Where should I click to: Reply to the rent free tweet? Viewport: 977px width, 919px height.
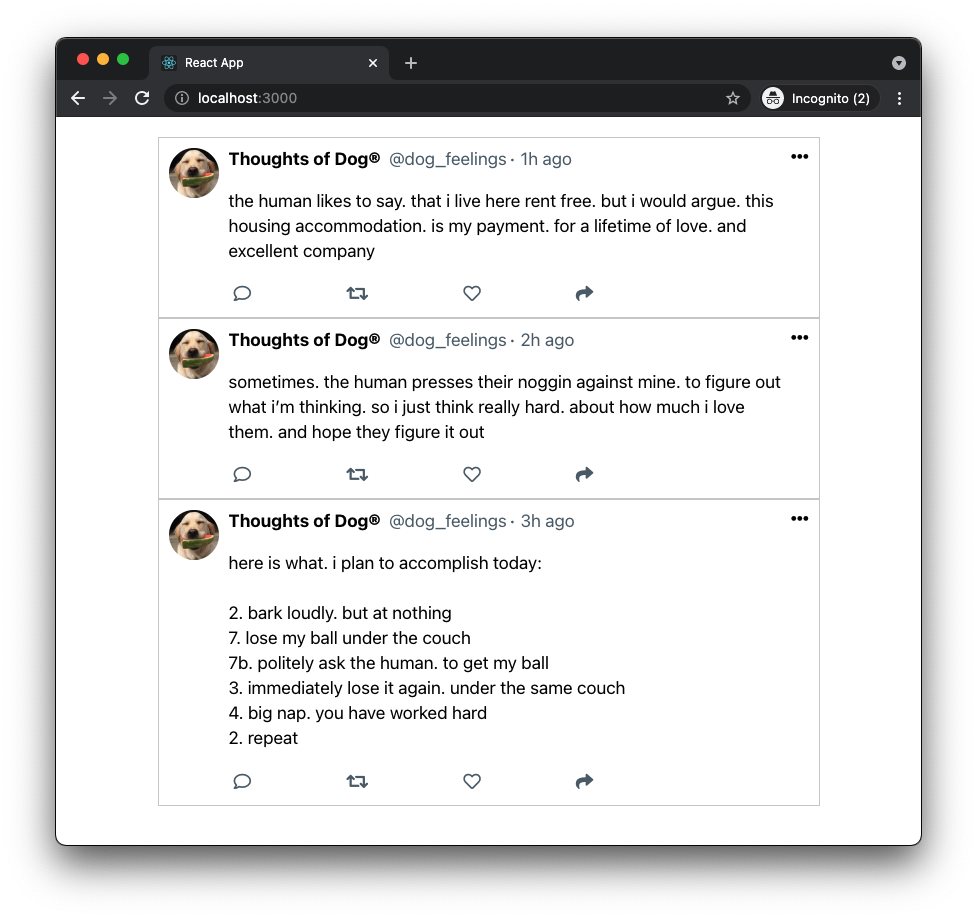coord(242,293)
